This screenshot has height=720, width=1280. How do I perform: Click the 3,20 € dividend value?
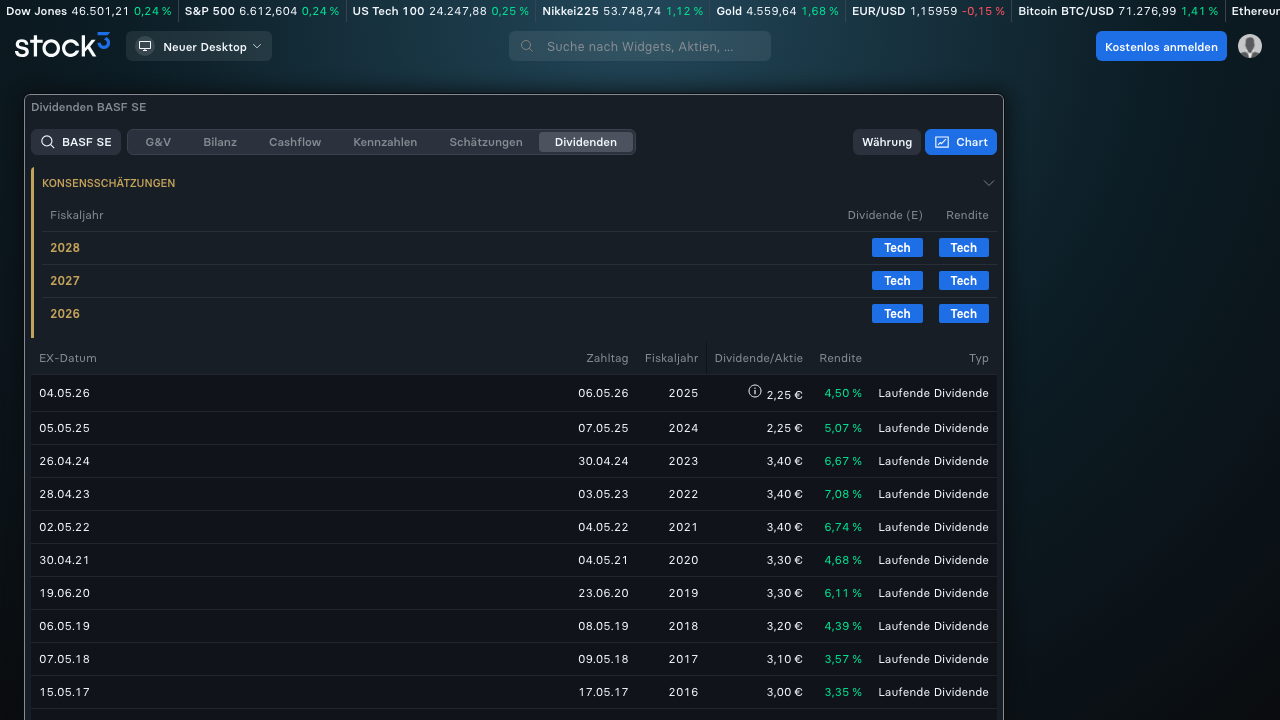(784, 626)
